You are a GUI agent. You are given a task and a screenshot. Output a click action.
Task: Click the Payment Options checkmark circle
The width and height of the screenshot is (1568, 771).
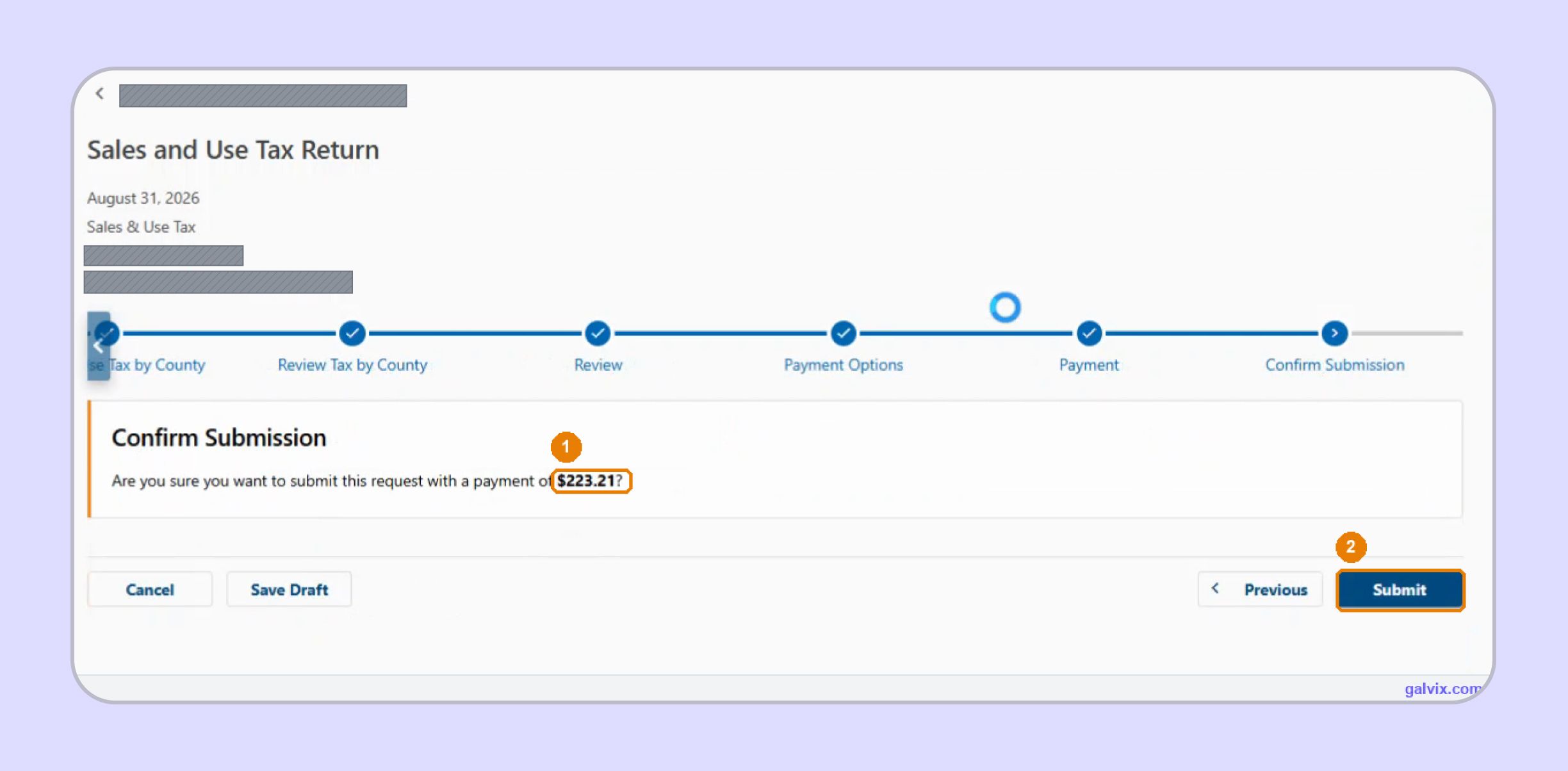(x=844, y=333)
